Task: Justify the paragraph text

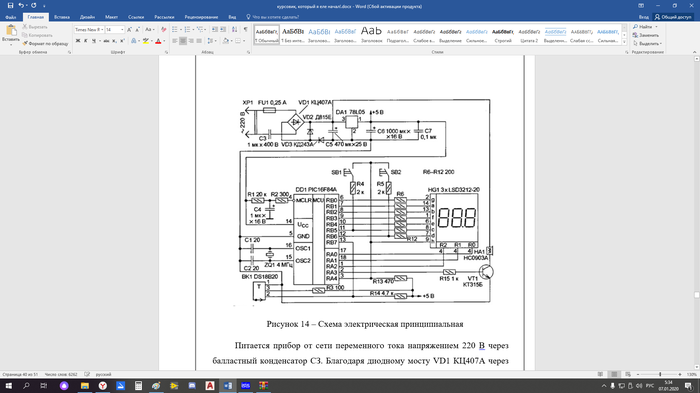Action: click(x=199, y=41)
